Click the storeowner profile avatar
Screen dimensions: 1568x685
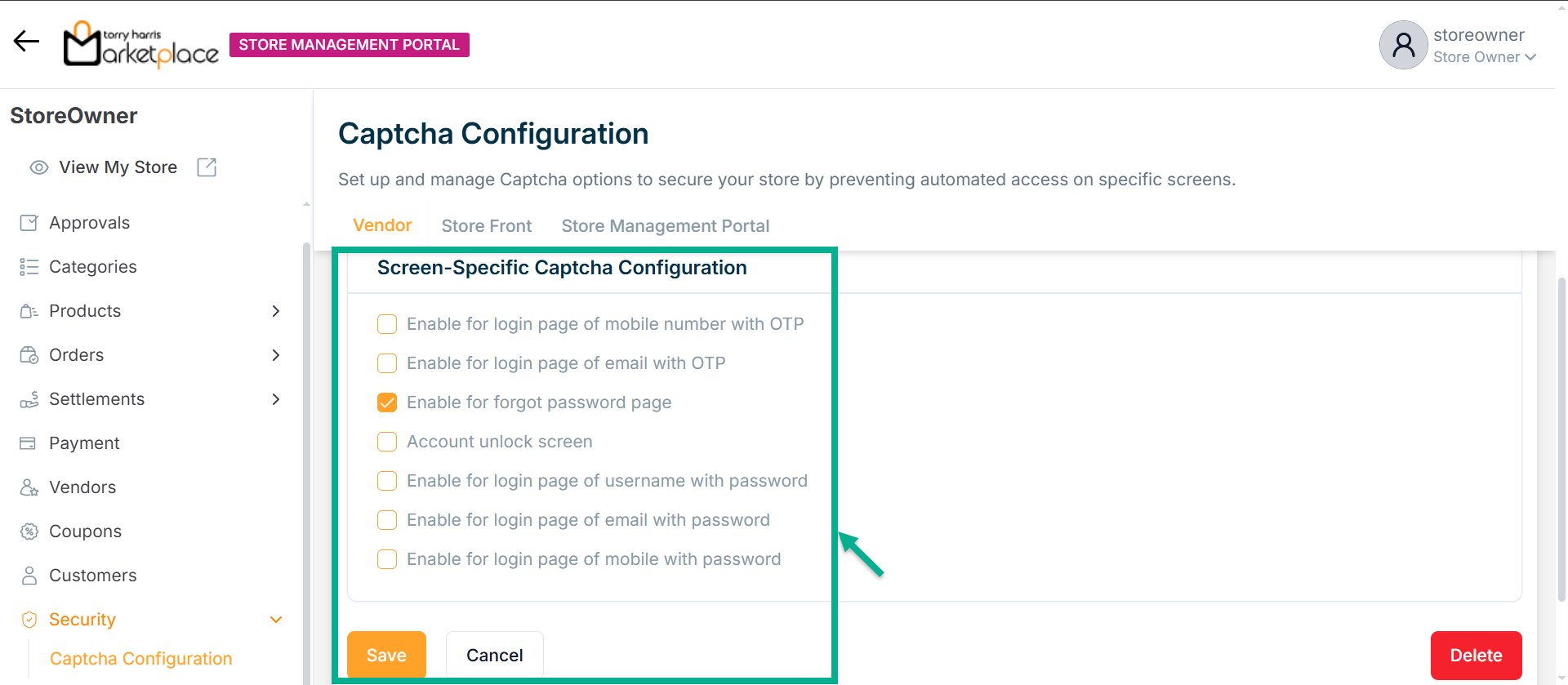(x=1403, y=45)
